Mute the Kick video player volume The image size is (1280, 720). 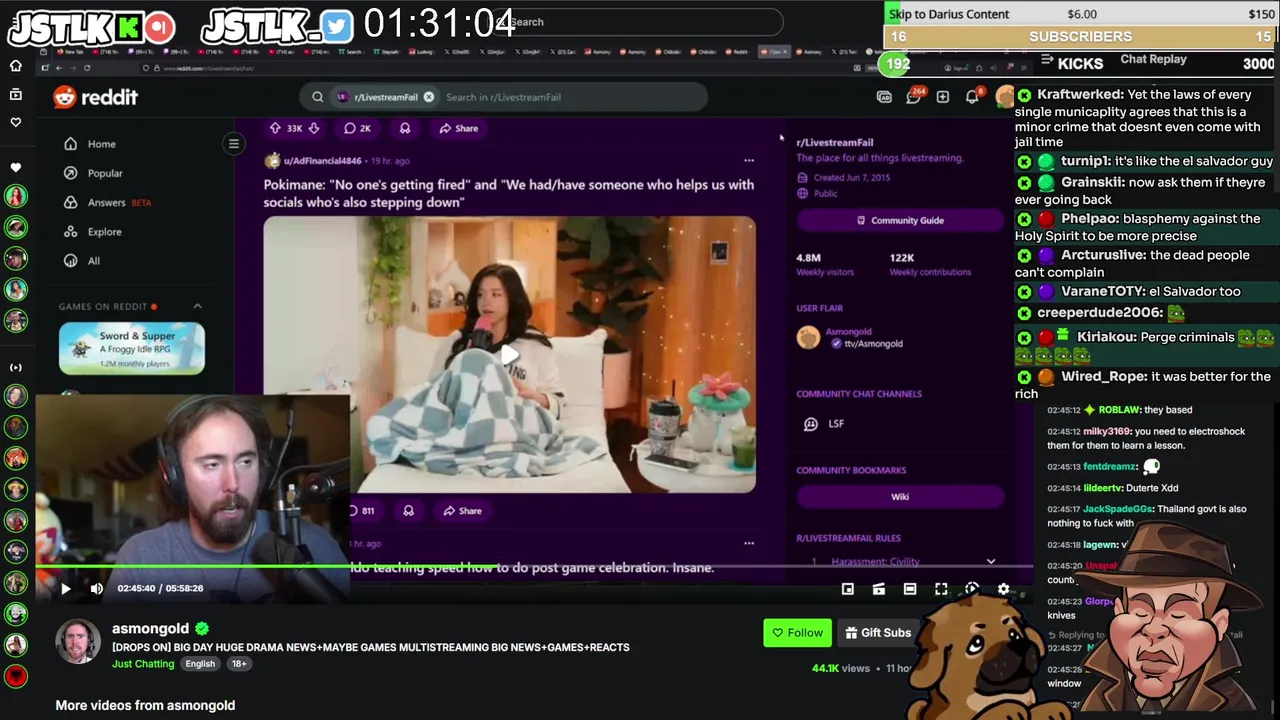[x=97, y=589]
